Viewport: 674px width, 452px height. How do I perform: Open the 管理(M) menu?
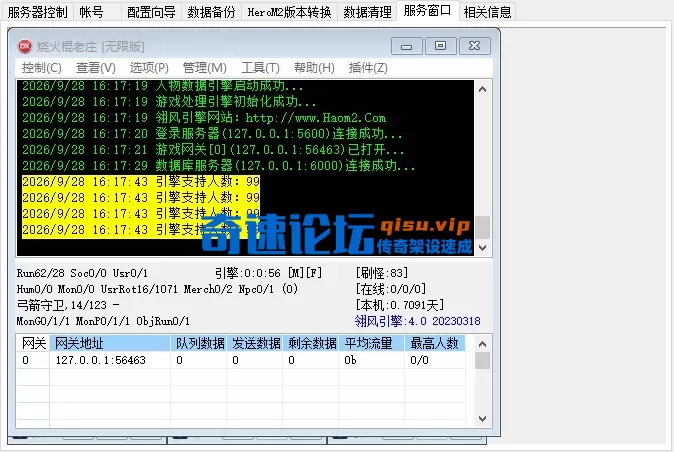(x=205, y=67)
